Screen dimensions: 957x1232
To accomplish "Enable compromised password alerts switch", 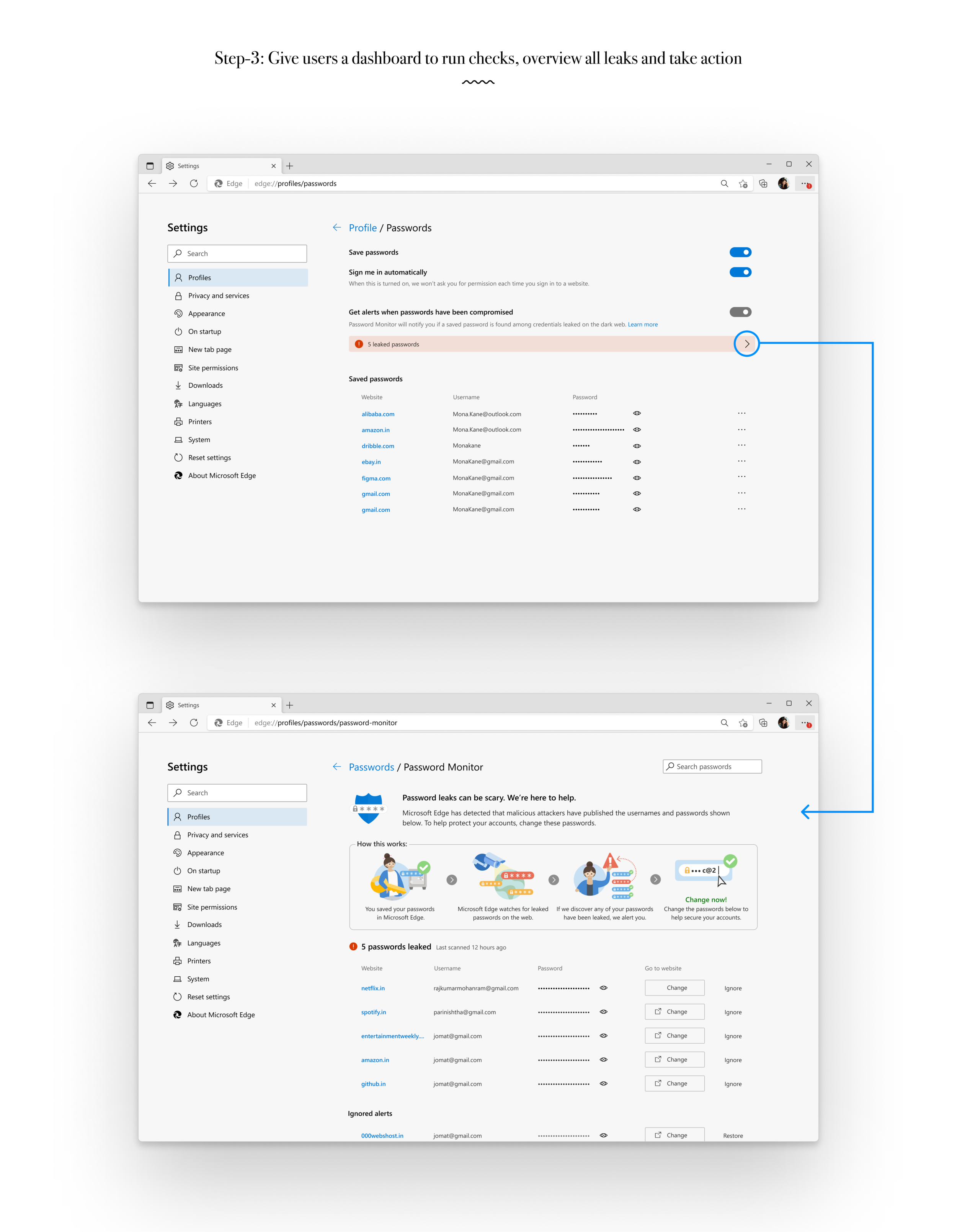I will (740, 312).
